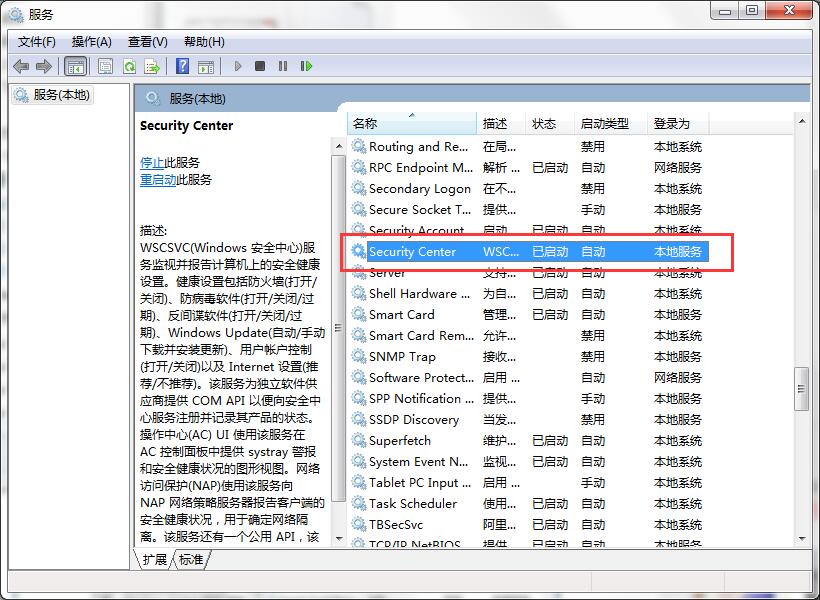
Task: Open the 查看(V) menu
Action: coord(146,41)
